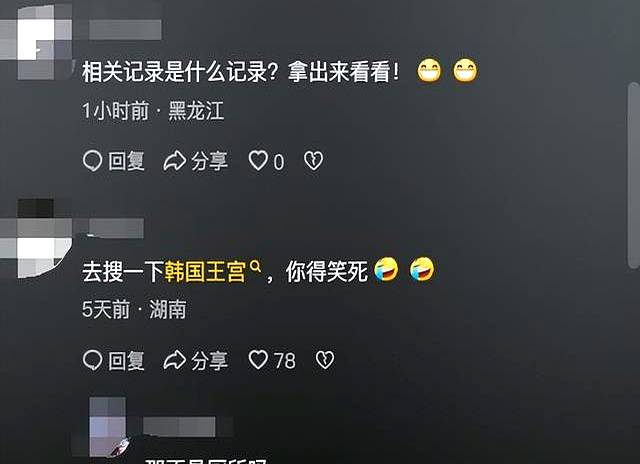
Task: Open the nested reply user's avatar
Action: (108, 426)
